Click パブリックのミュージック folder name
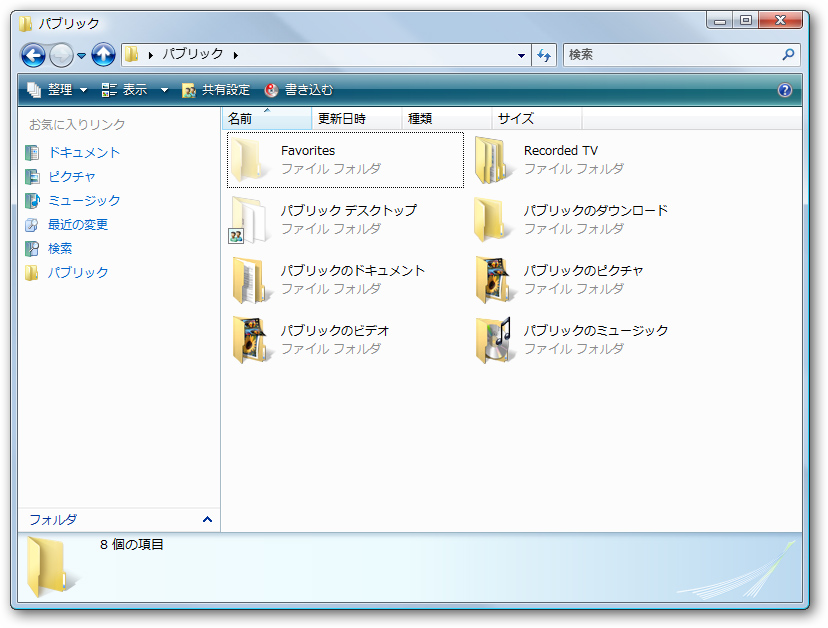The height and width of the screenshot is (628, 828). tap(596, 331)
